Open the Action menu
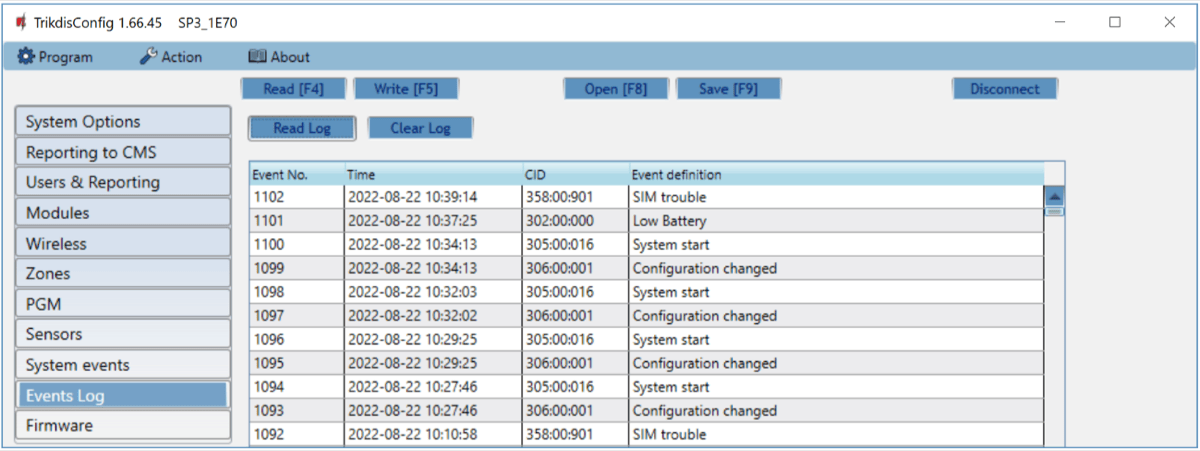 click(170, 57)
